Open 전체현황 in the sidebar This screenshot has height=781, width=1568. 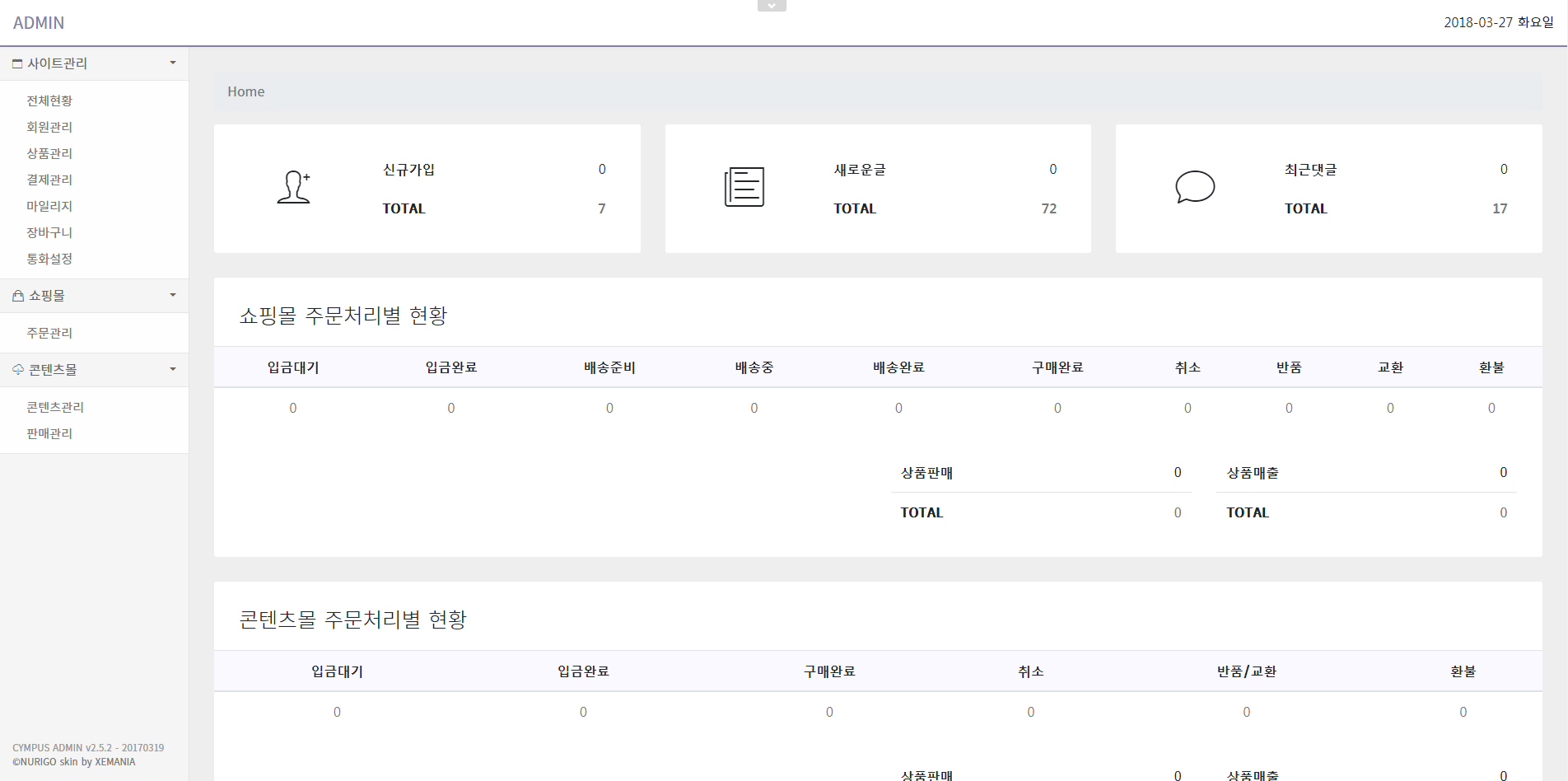click(x=49, y=101)
